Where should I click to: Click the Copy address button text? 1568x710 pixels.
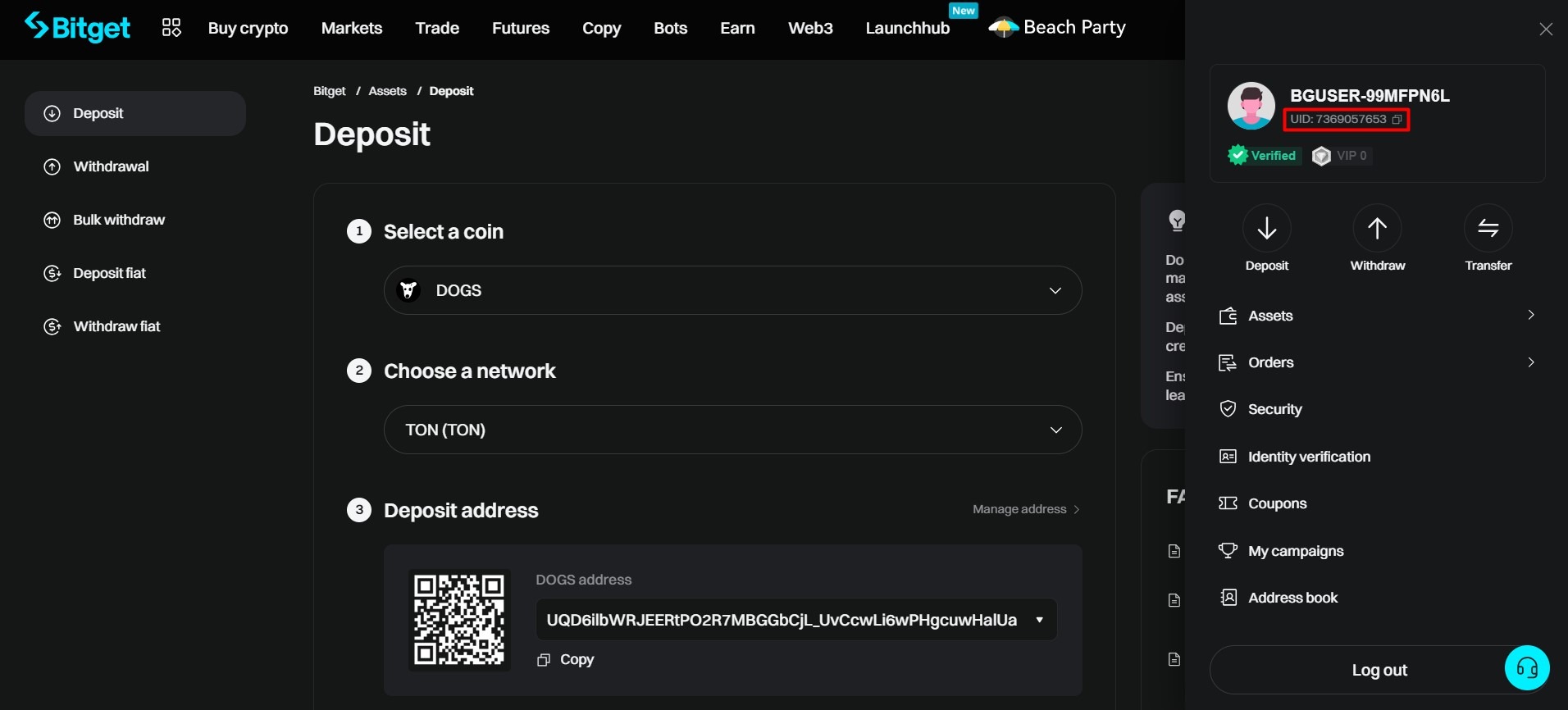point(577,660)
